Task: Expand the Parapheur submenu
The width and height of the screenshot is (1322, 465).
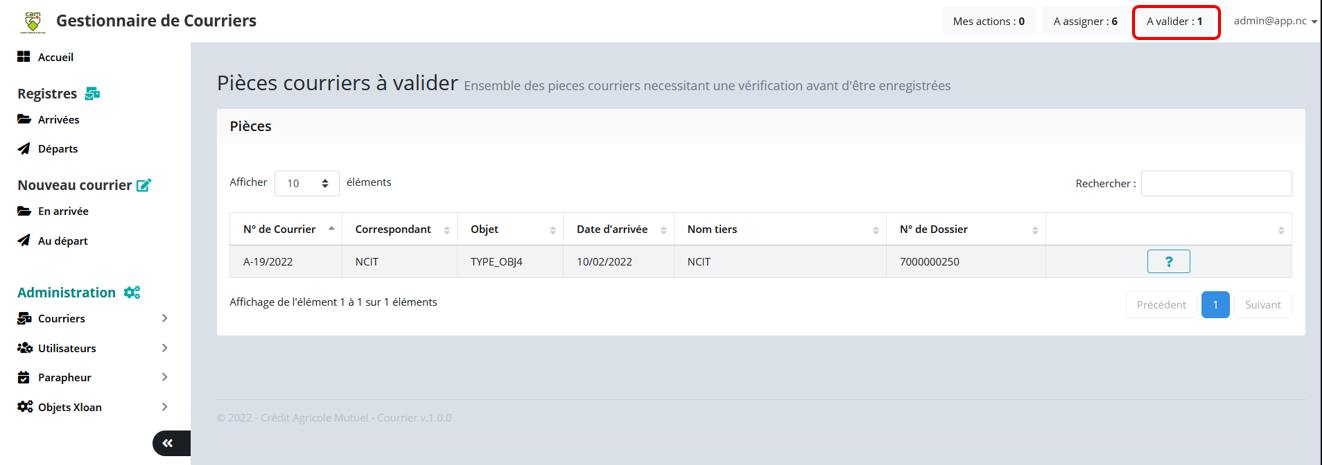Action: click(x=164, y=378)
